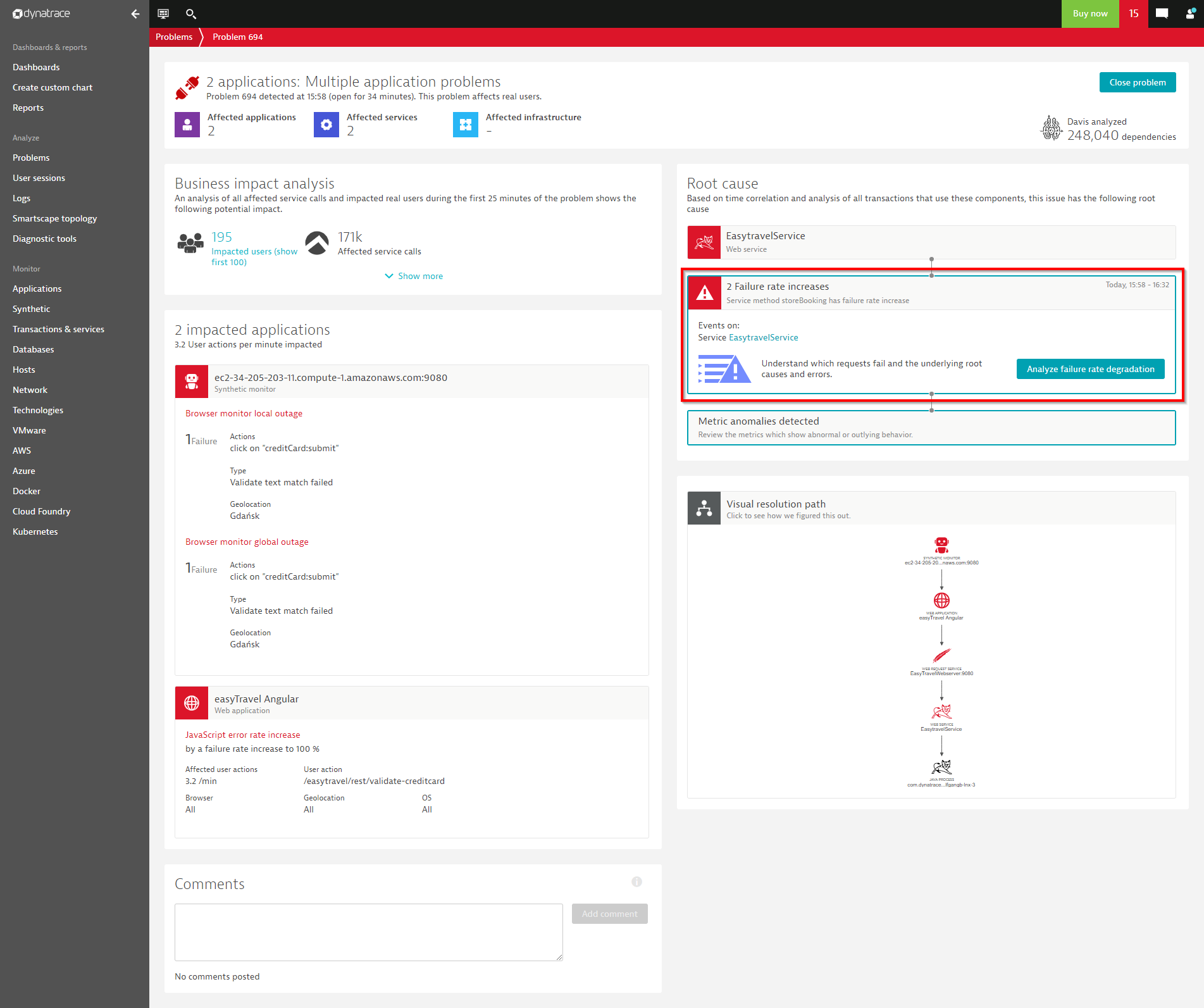The image size is (1204, 1008).
Task: Open User sessions in sidebar
Action: (x=39, y=178)
